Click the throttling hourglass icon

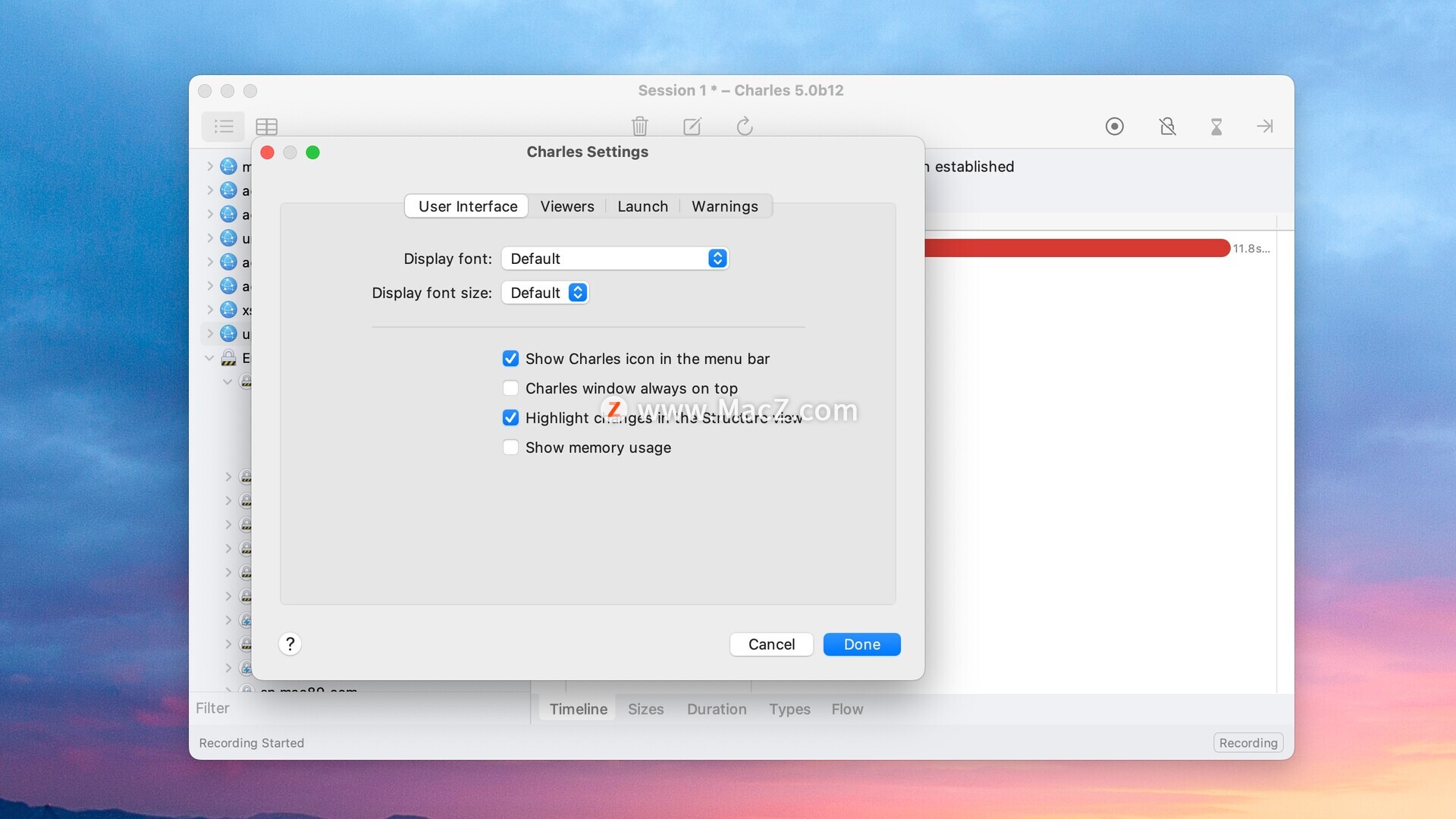[1216, 126]
